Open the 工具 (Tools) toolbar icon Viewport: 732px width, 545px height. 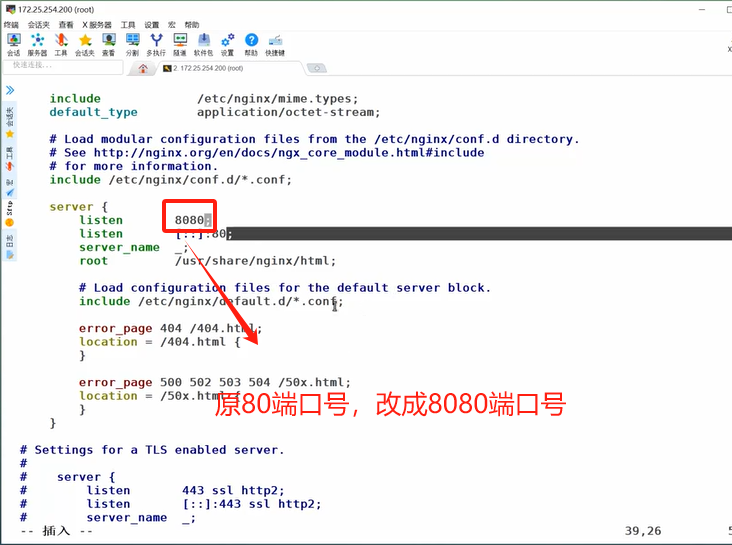pyautogui.click(x=61, y=44)
